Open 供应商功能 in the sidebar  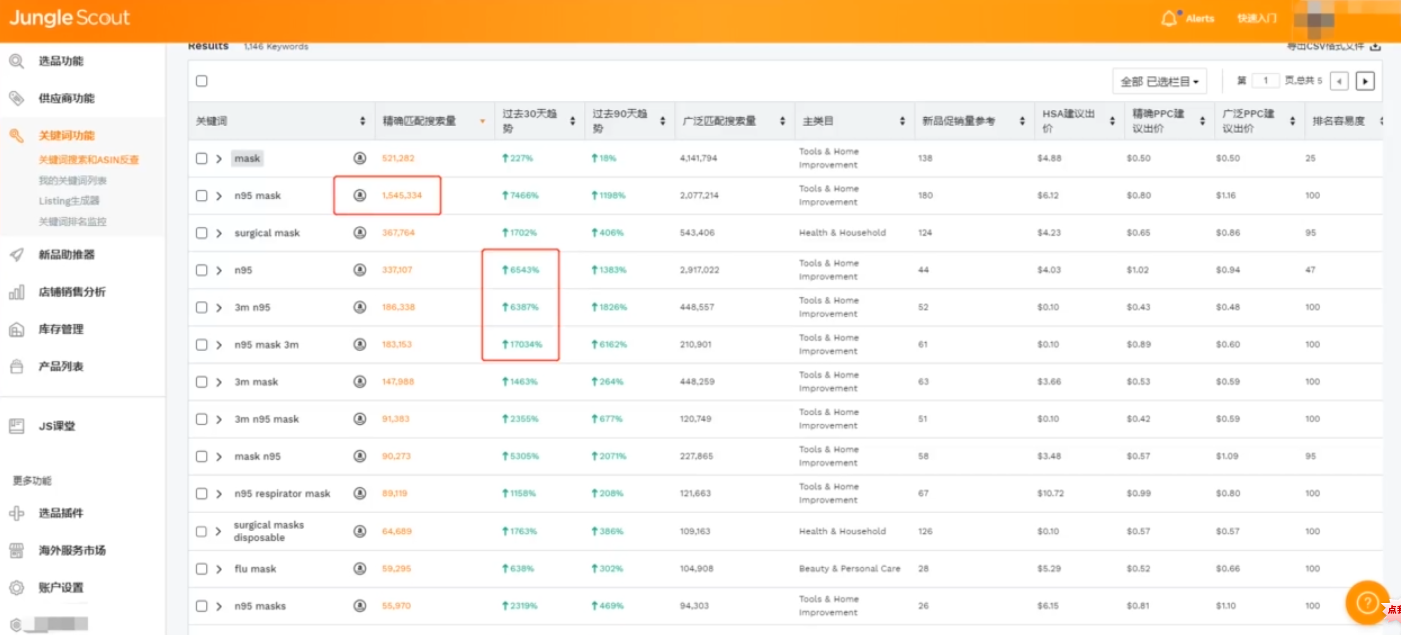coord(66,98)
